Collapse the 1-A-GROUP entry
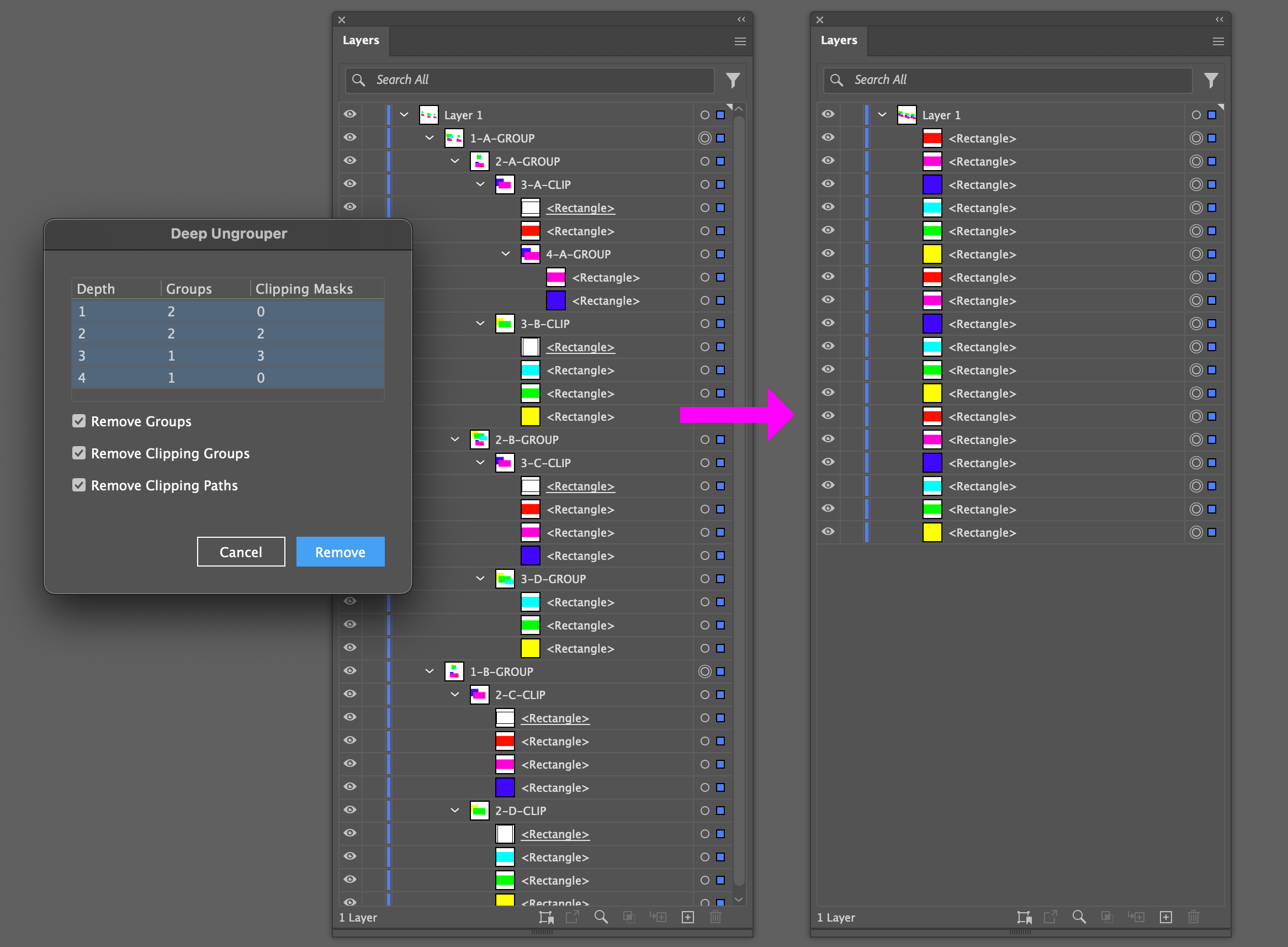1288x947 pixels. click(428, 137)
